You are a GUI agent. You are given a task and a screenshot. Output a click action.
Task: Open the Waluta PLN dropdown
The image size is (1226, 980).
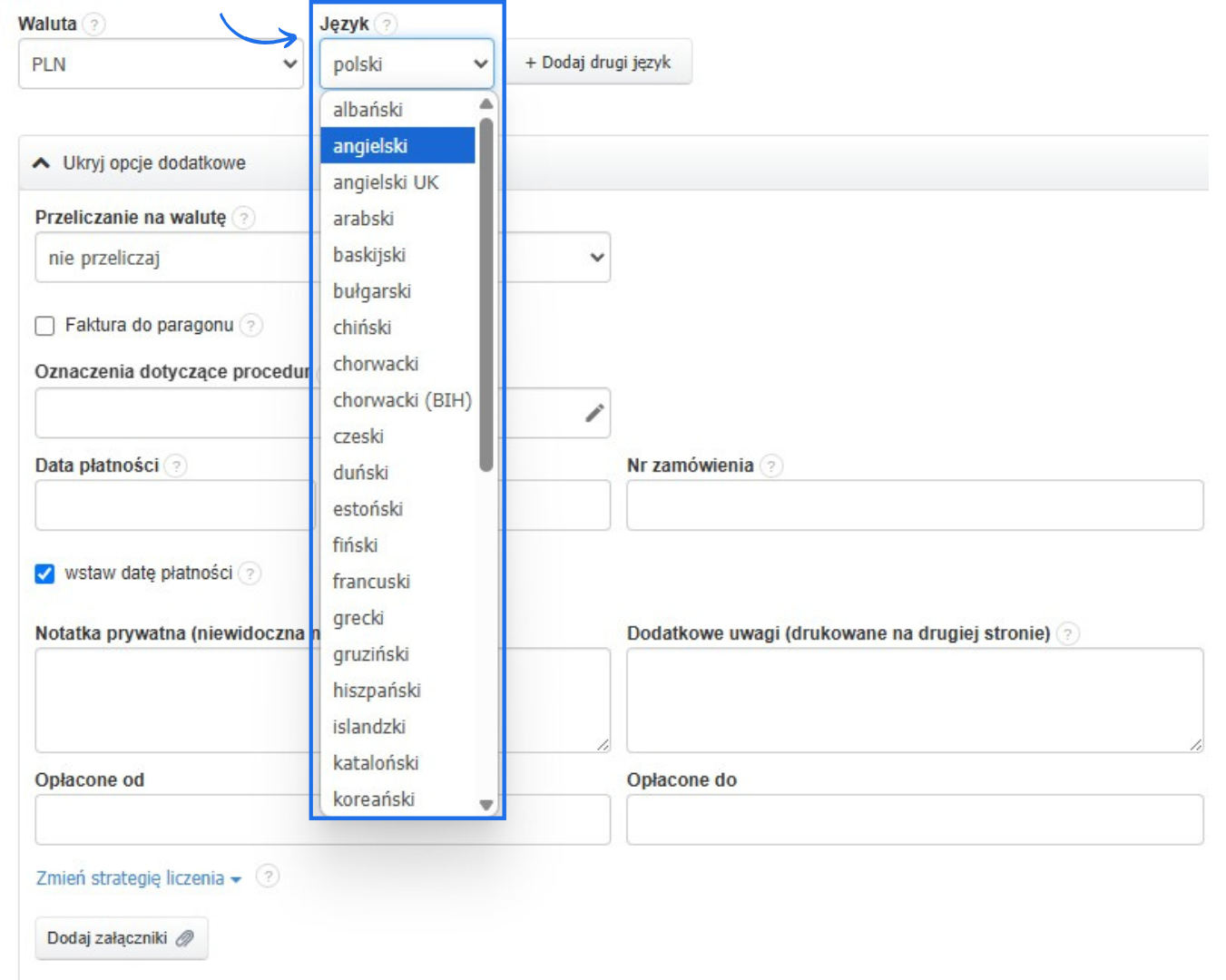point(161,64)
